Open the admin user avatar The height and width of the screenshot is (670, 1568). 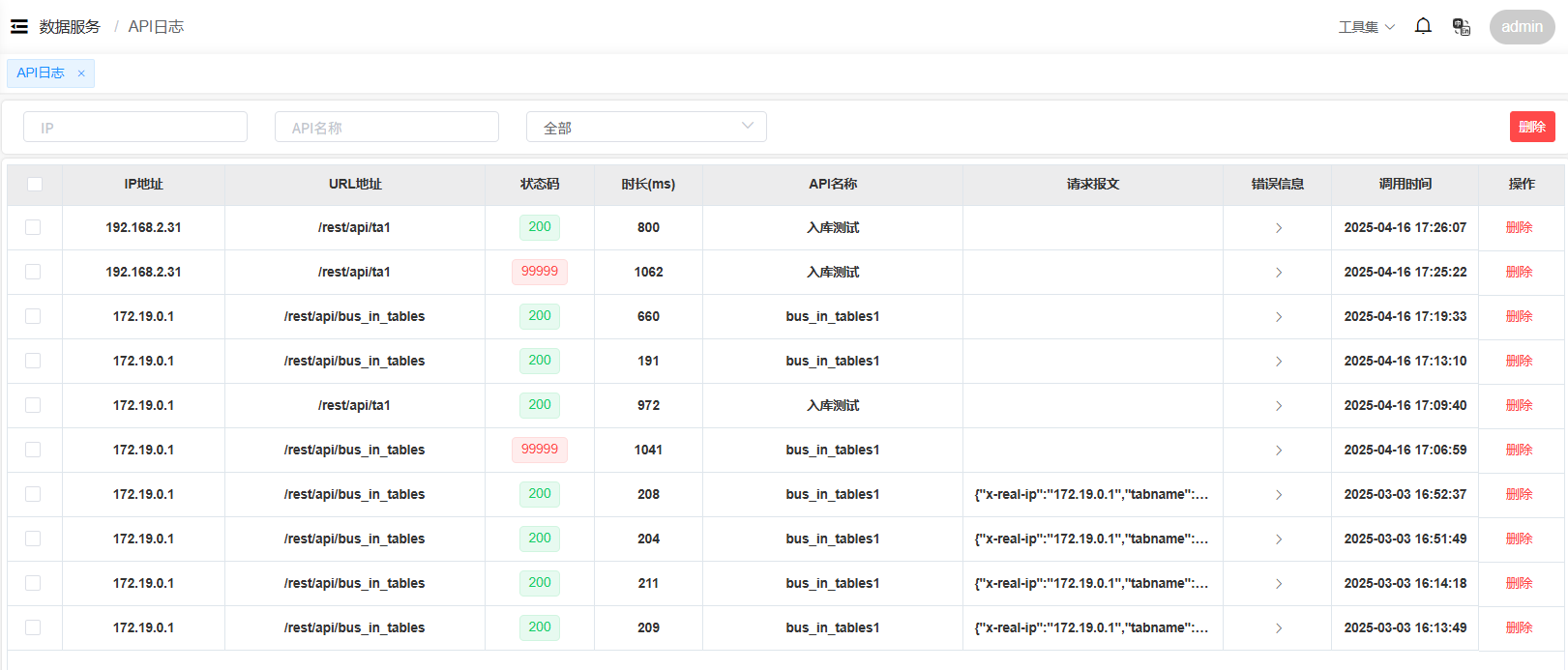pyautogui.click(x=1522, y=27)
